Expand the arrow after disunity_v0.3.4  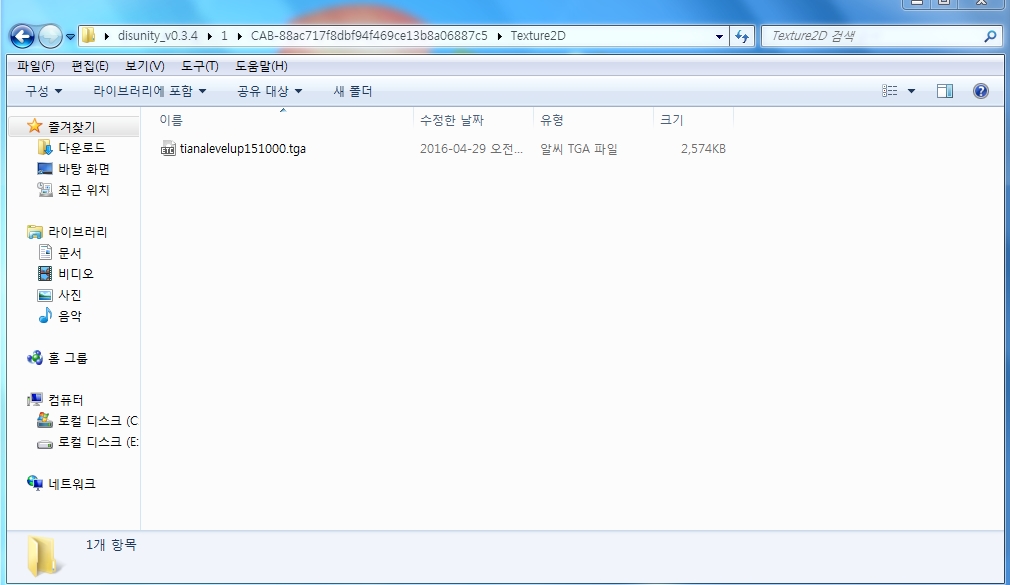pyautogui.click(x=210, y=36)
